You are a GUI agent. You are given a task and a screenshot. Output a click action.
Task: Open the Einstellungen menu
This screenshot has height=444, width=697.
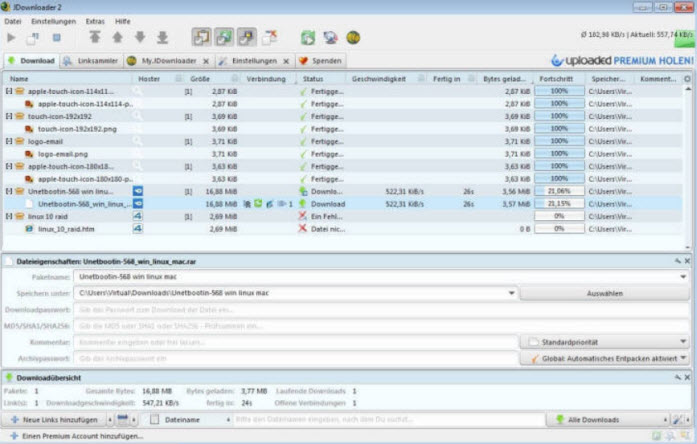[x=53, y=21]
